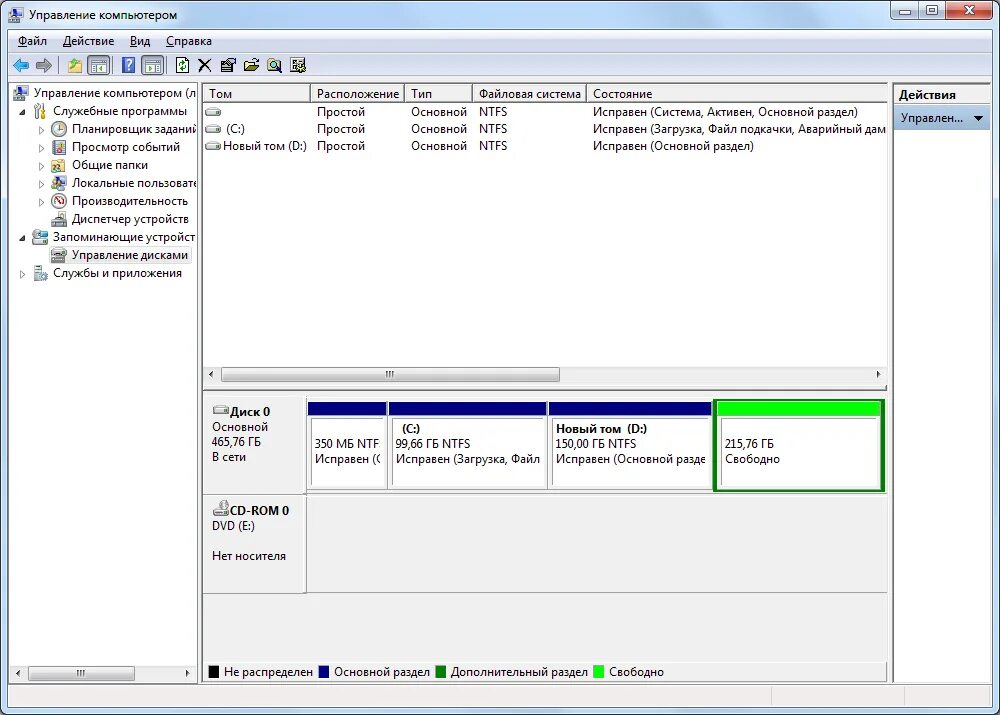Click the green Refresh toolbar icon
Screen dimensions: 1000x715
[x=182, y=65]
